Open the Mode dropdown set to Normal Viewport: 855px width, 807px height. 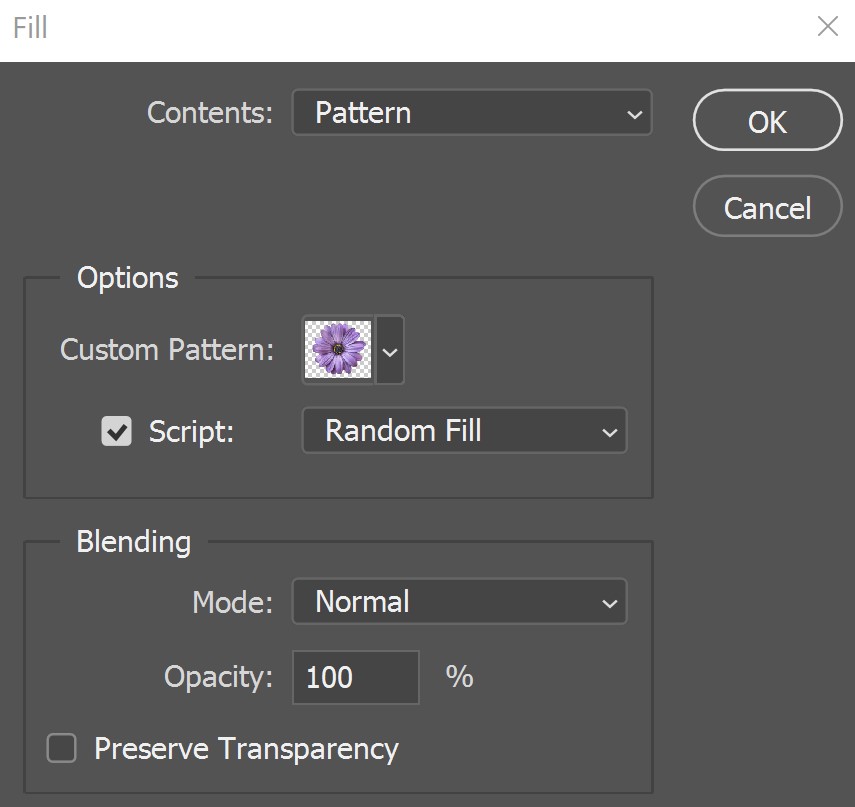[x=460, y=601]
